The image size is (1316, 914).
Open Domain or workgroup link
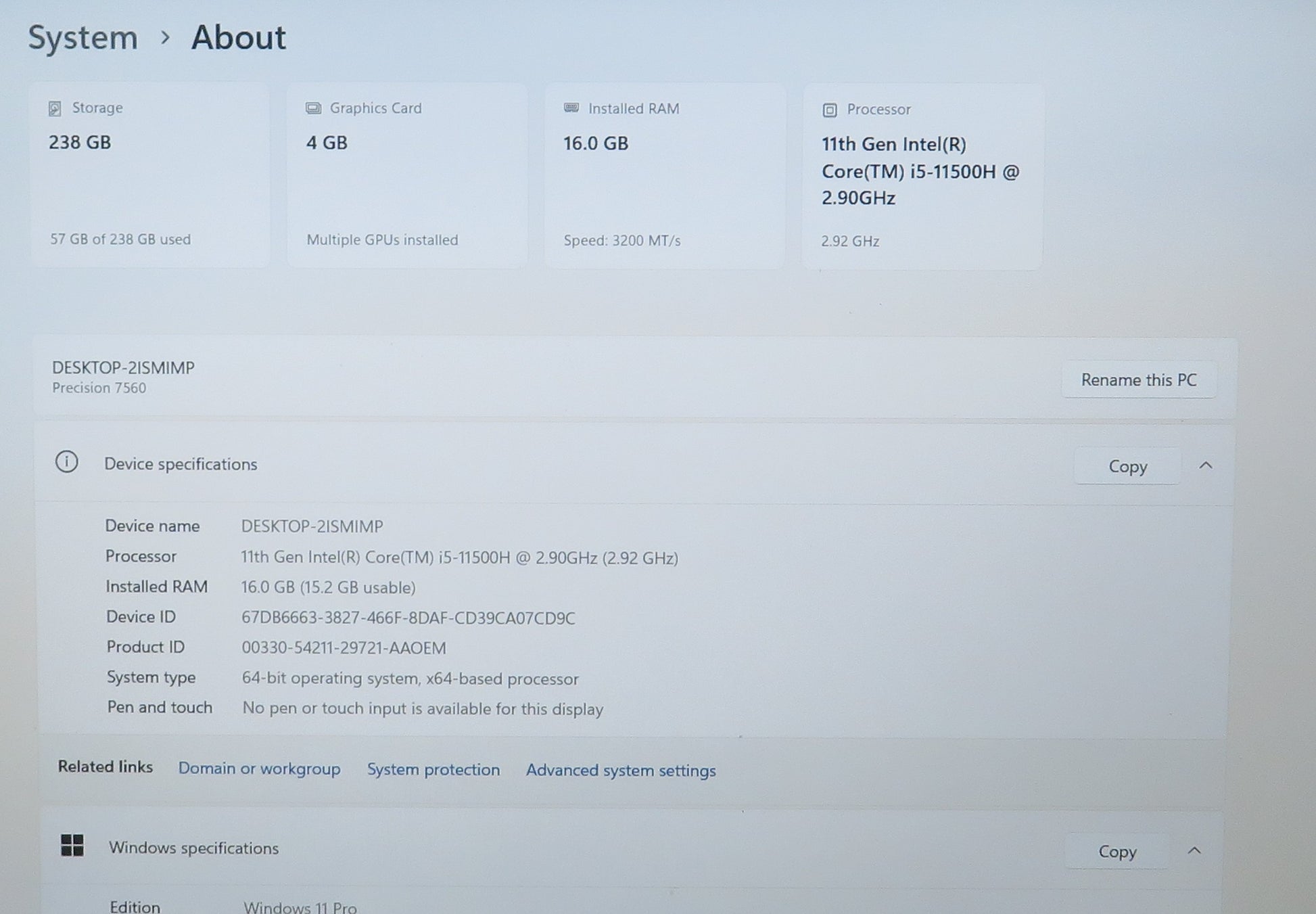click(259, 769)
